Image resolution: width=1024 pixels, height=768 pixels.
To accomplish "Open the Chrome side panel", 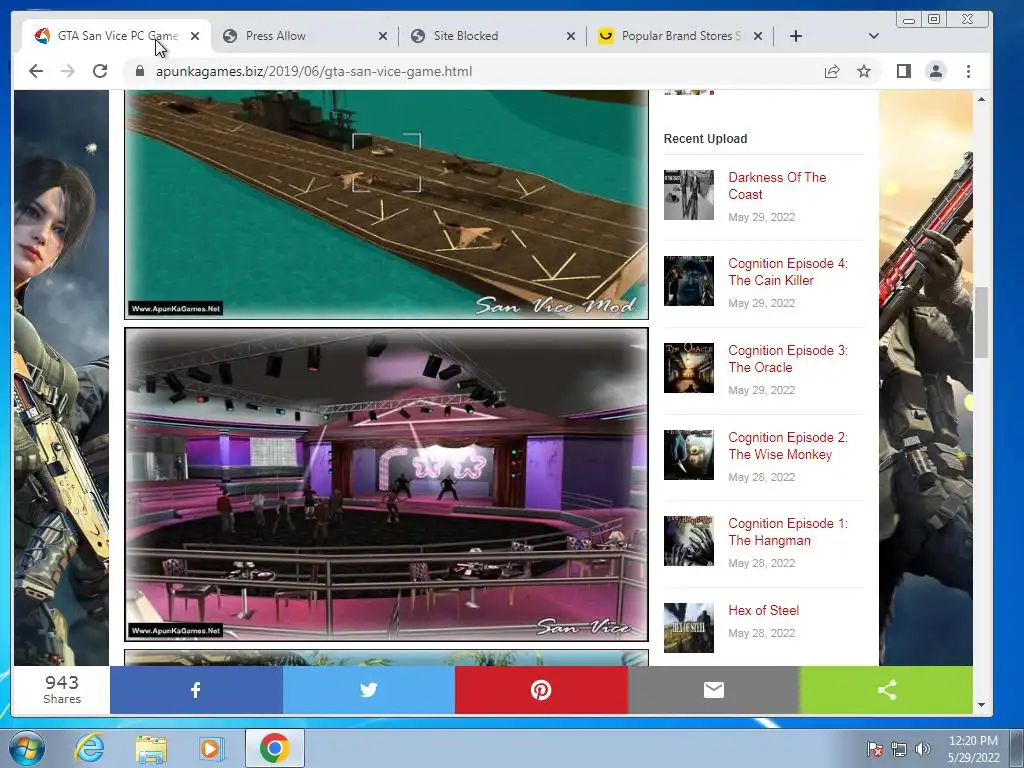I will point(904,71).
